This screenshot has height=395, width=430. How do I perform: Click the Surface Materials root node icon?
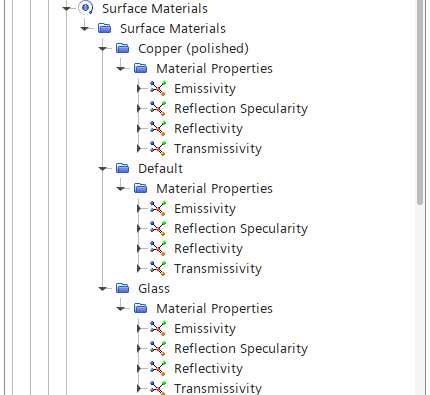pyautogui.click(x=86, y=8)
